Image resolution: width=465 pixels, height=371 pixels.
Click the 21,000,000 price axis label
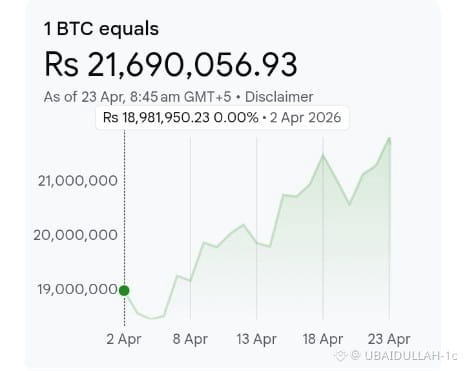78,181
